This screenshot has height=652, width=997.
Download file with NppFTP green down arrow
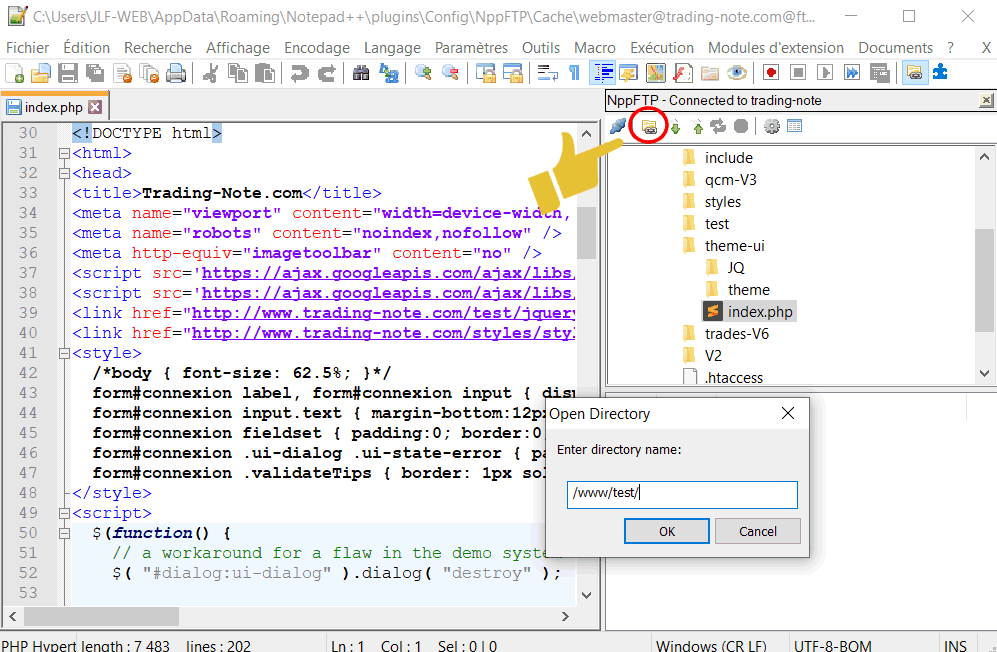(676, 127)
